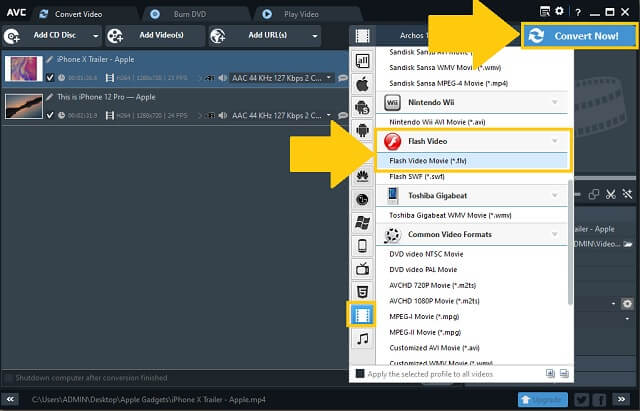The image size is (640, 411).
Task: Uncheck the This is iPhone 12 Pro checkbox
Action: pos(50,116)
